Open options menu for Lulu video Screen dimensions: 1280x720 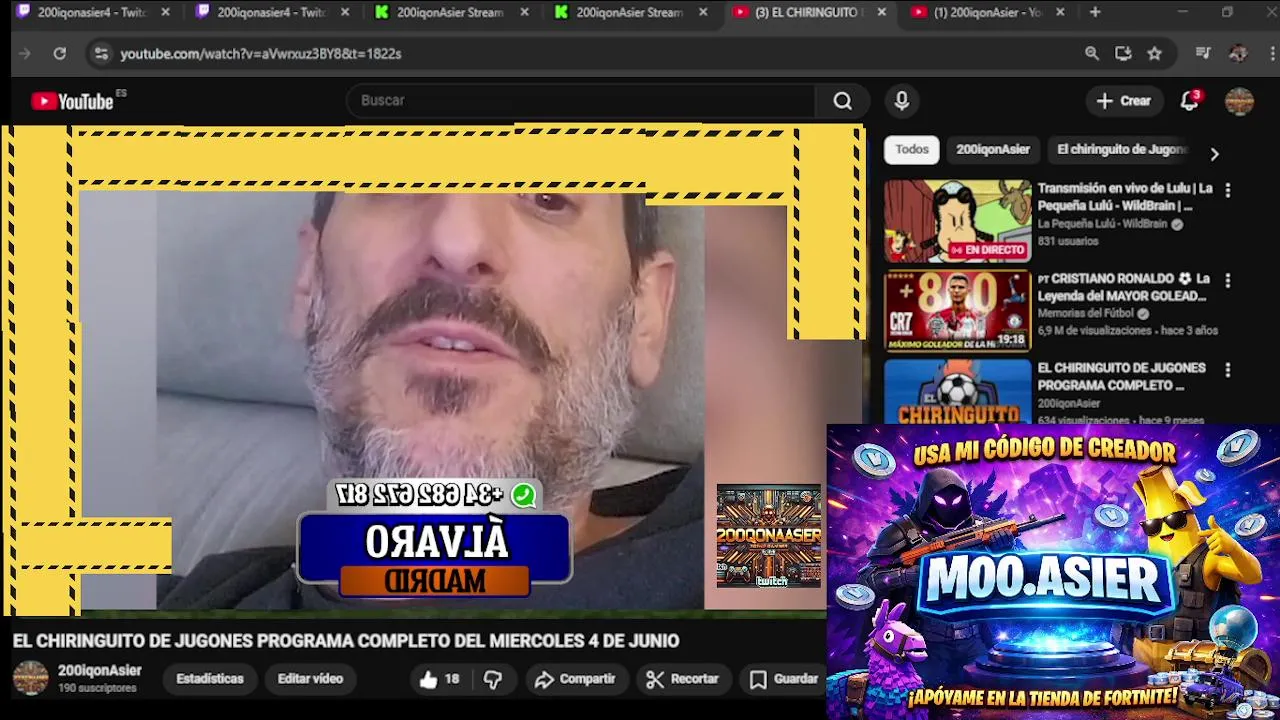pyautogui.click(x=1228, y=190)
